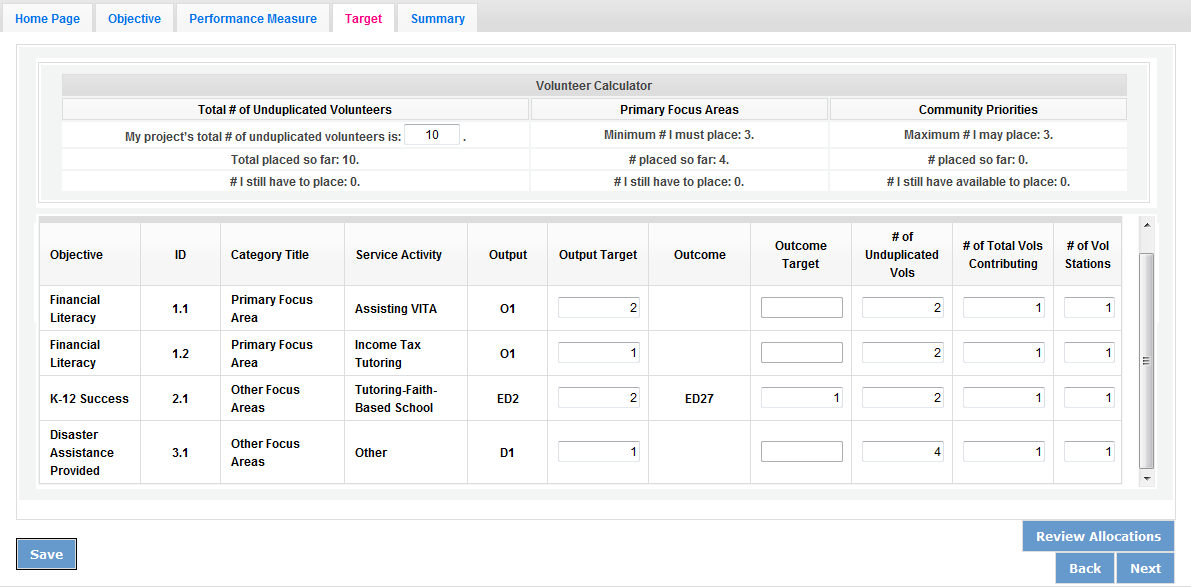Click the table's vertical scrollbar thumb

click(x=1146, y=360)
